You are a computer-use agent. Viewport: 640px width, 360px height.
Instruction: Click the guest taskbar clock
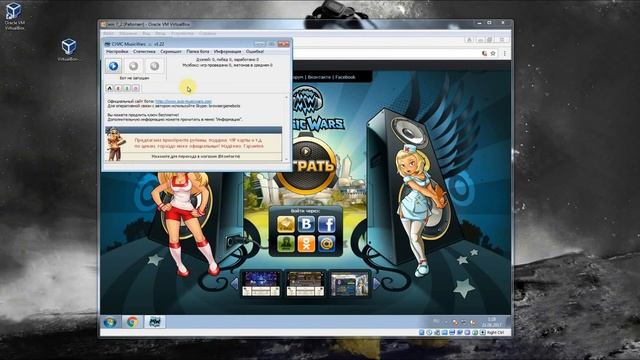pyautogui.click(x=492, y=322)
